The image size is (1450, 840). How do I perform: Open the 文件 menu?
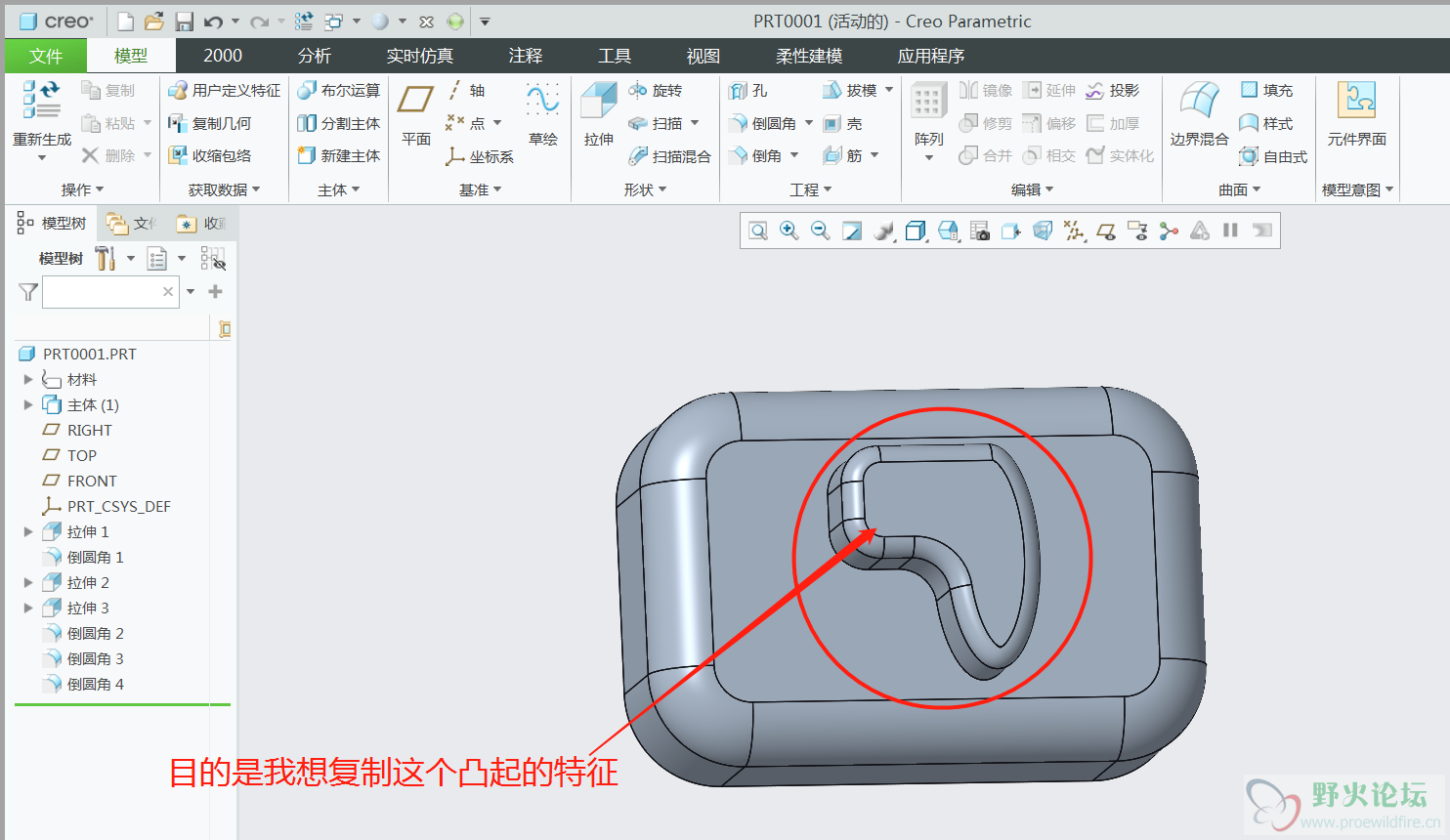click(45, 56)
